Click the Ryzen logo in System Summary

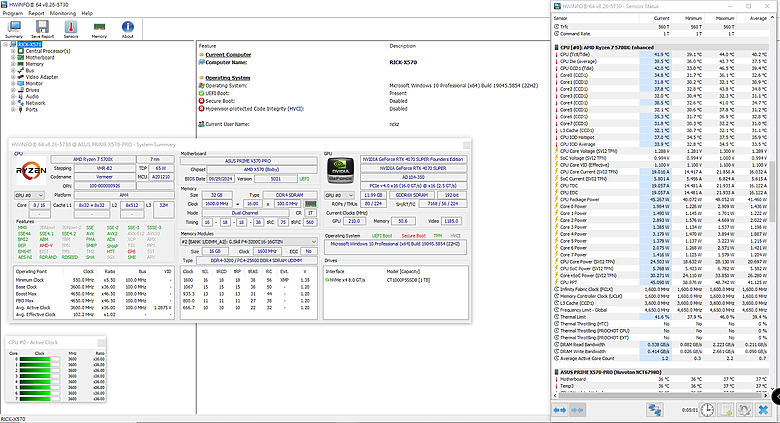[31, 171]
